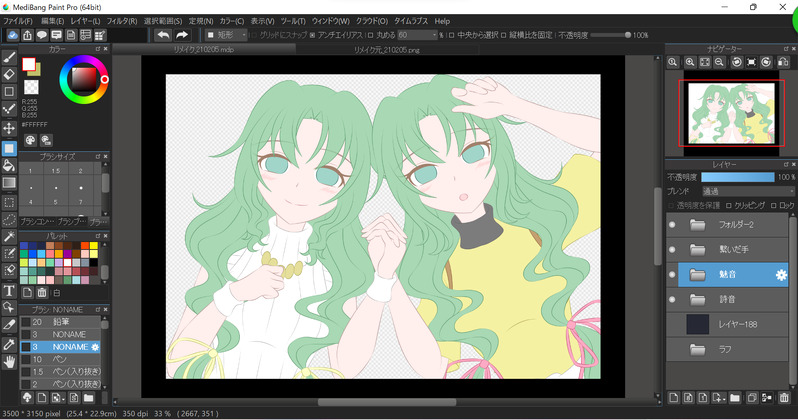Enable 縦横比を固定 checkbox
The height and width of the screenshot is (420, 798).
tap(504, 35)
